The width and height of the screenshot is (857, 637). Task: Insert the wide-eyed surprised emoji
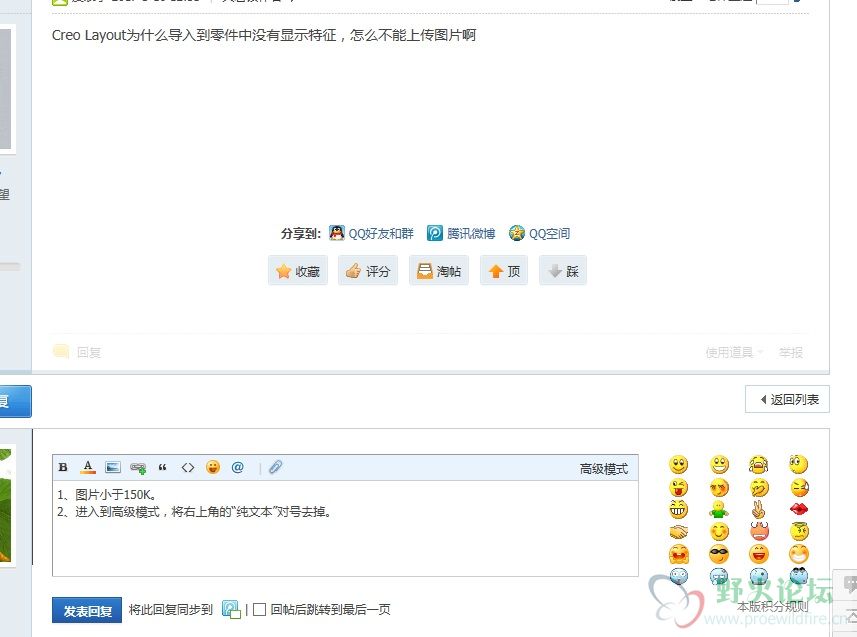[799, 465]
